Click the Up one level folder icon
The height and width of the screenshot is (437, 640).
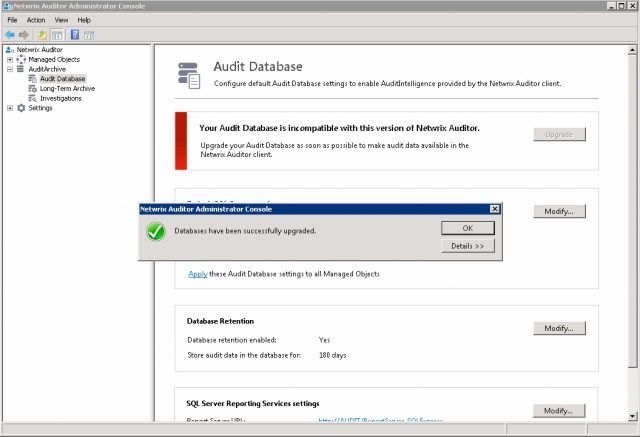(x=42, y=35)
